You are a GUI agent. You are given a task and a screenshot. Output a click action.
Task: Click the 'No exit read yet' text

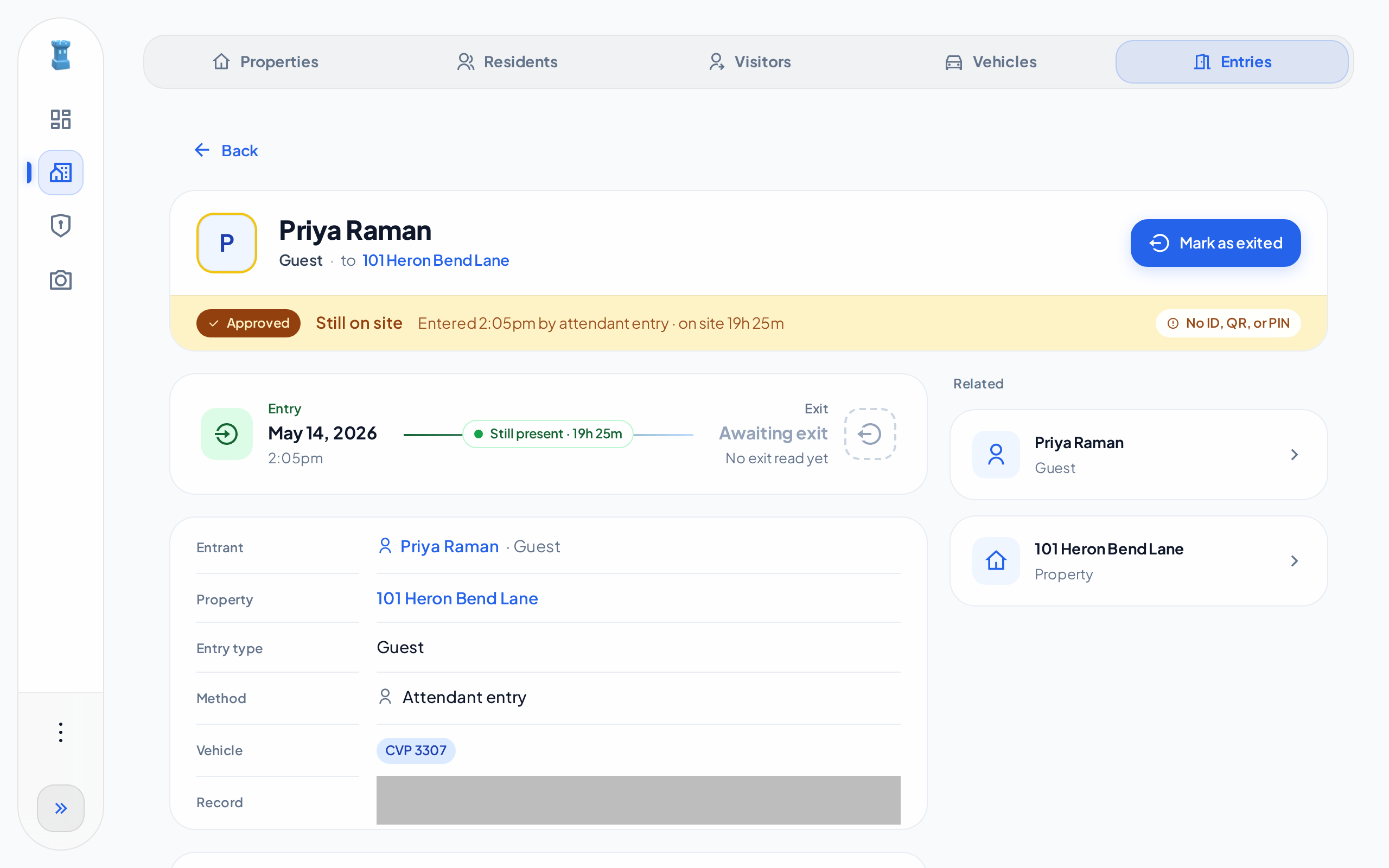click(x=776, y=459)
